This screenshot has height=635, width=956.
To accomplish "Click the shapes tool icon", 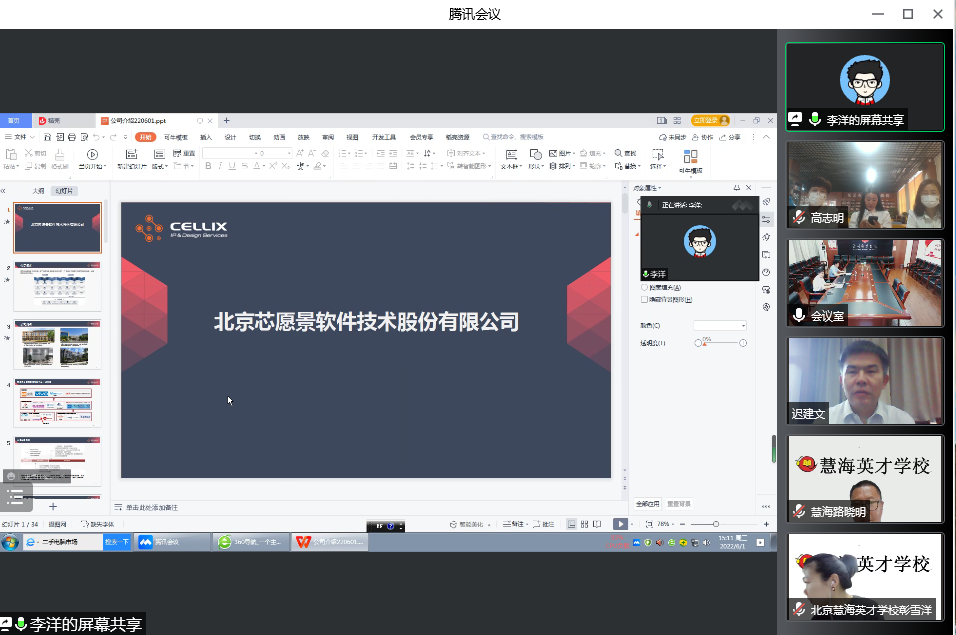I will 536,155.
